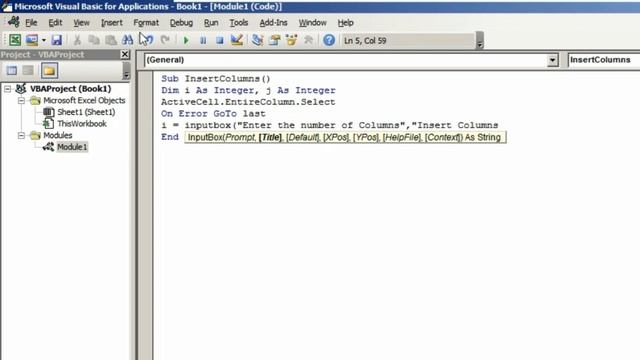This screenshot has width=640, height=360.
Task: Open the Format menu
Action: click(146, 23)
